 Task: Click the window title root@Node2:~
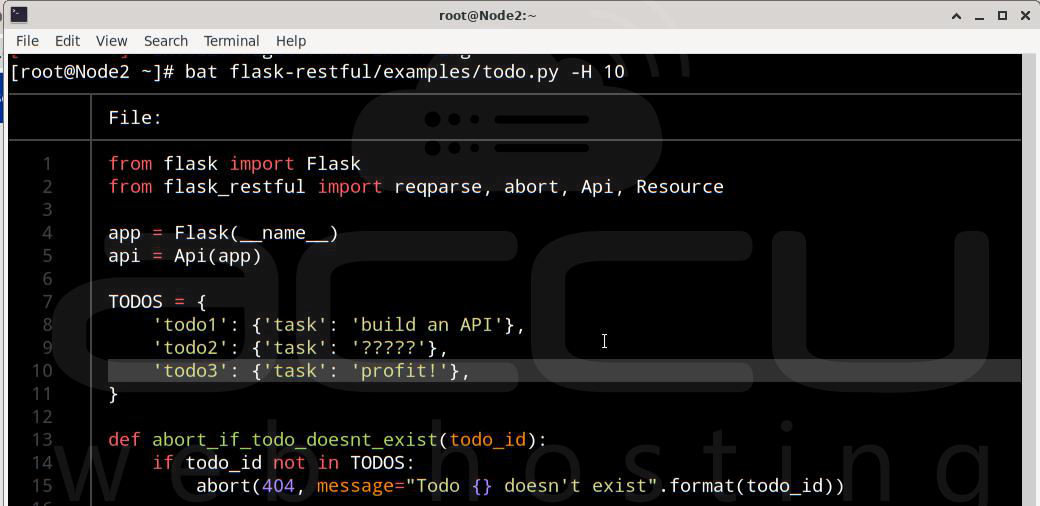coord(488,15)
